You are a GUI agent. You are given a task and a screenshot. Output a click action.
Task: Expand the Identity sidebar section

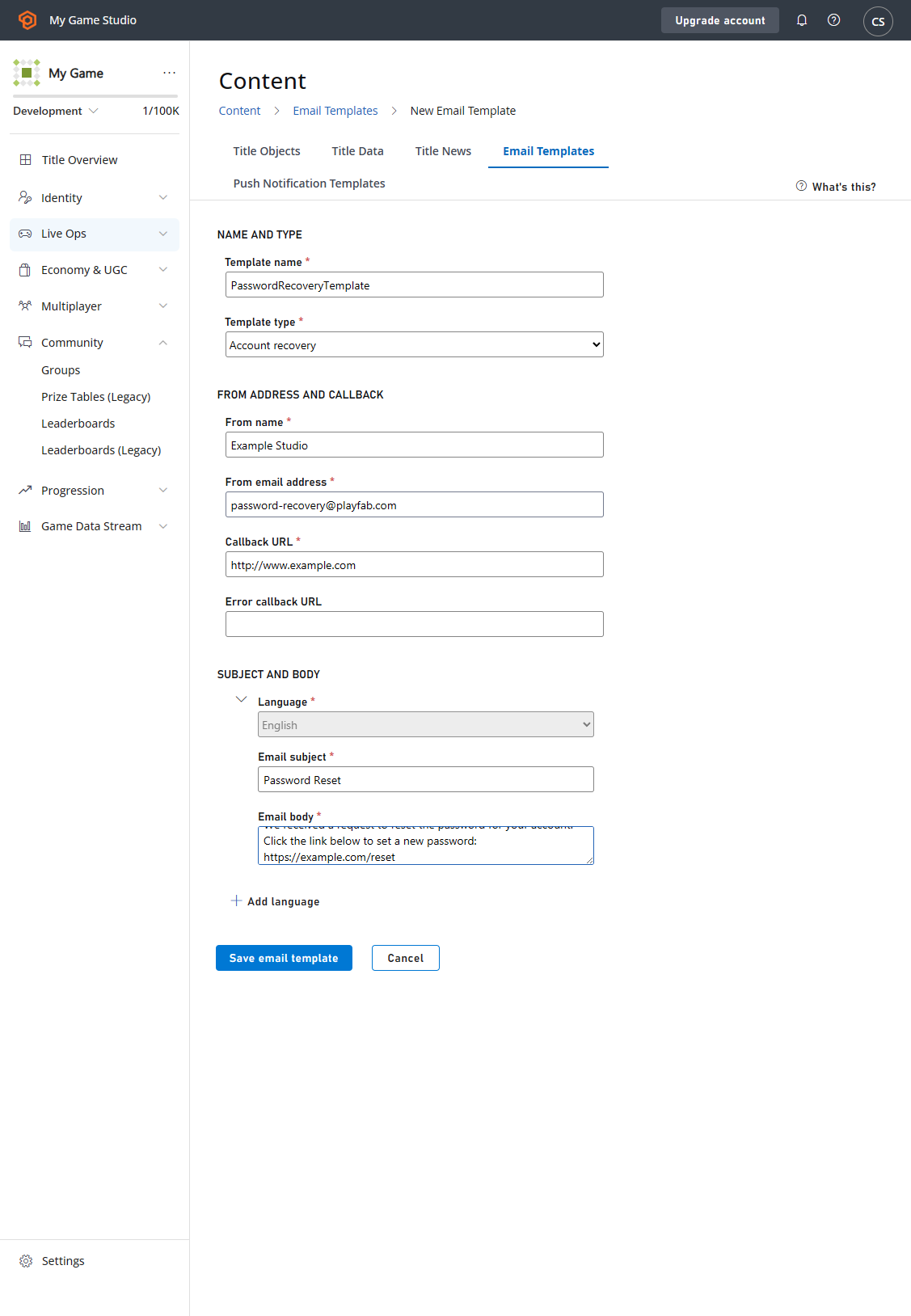point(163,197)
